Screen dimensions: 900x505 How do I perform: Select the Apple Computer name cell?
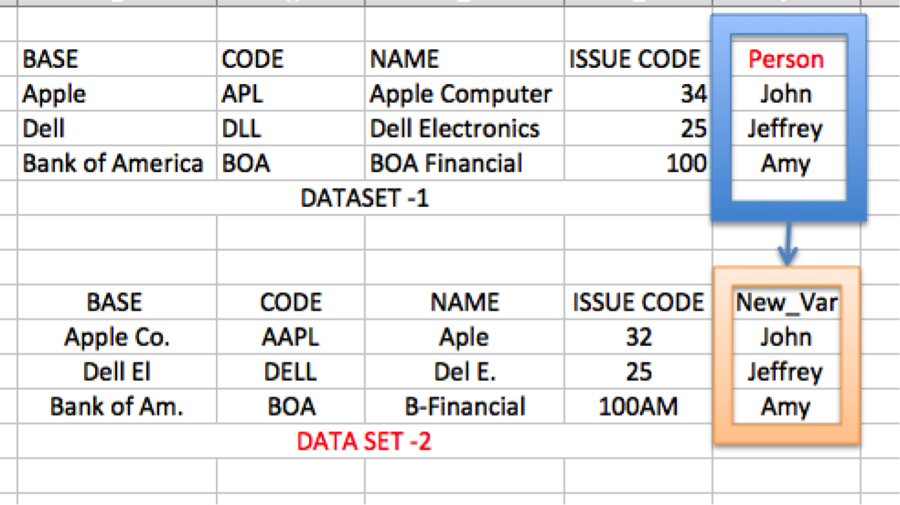(460, 94)
